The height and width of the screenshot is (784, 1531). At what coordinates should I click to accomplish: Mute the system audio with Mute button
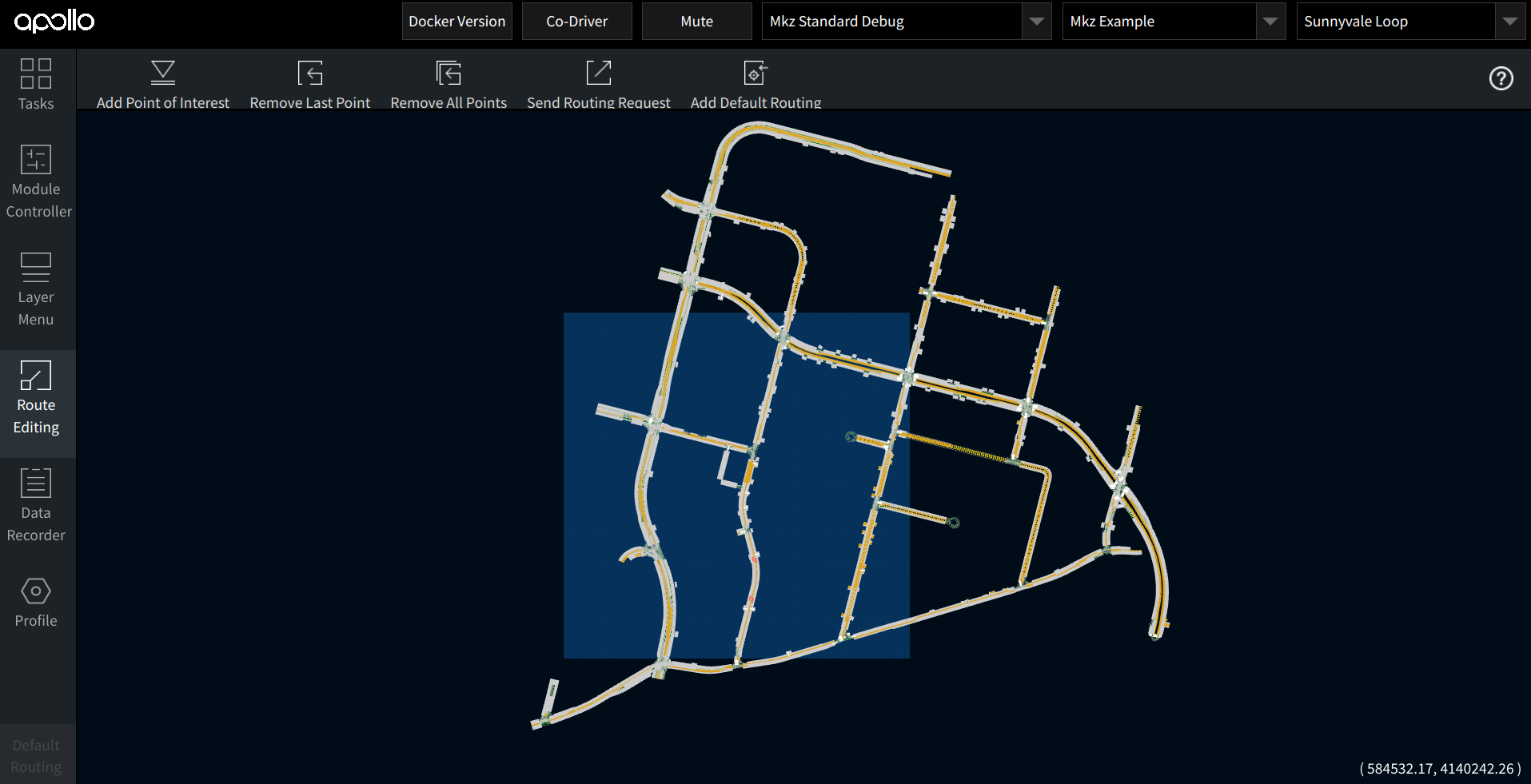pos(696,21)
